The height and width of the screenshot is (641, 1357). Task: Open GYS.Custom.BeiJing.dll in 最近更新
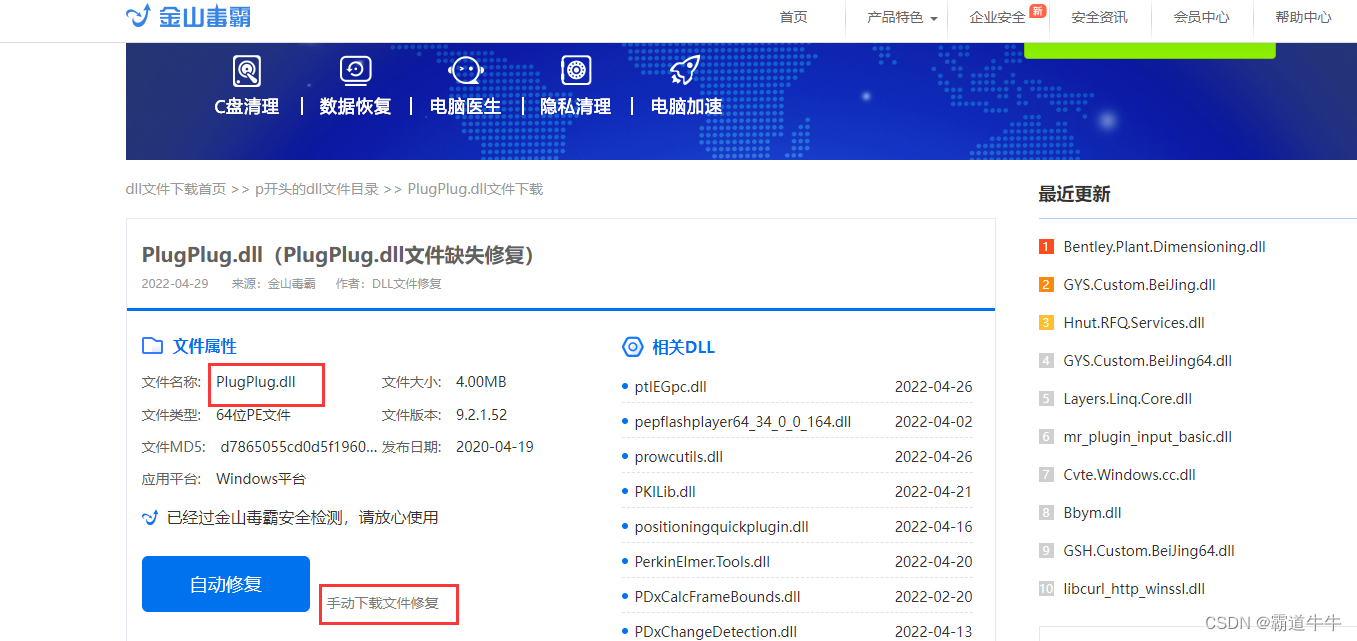coord(1140,285)
